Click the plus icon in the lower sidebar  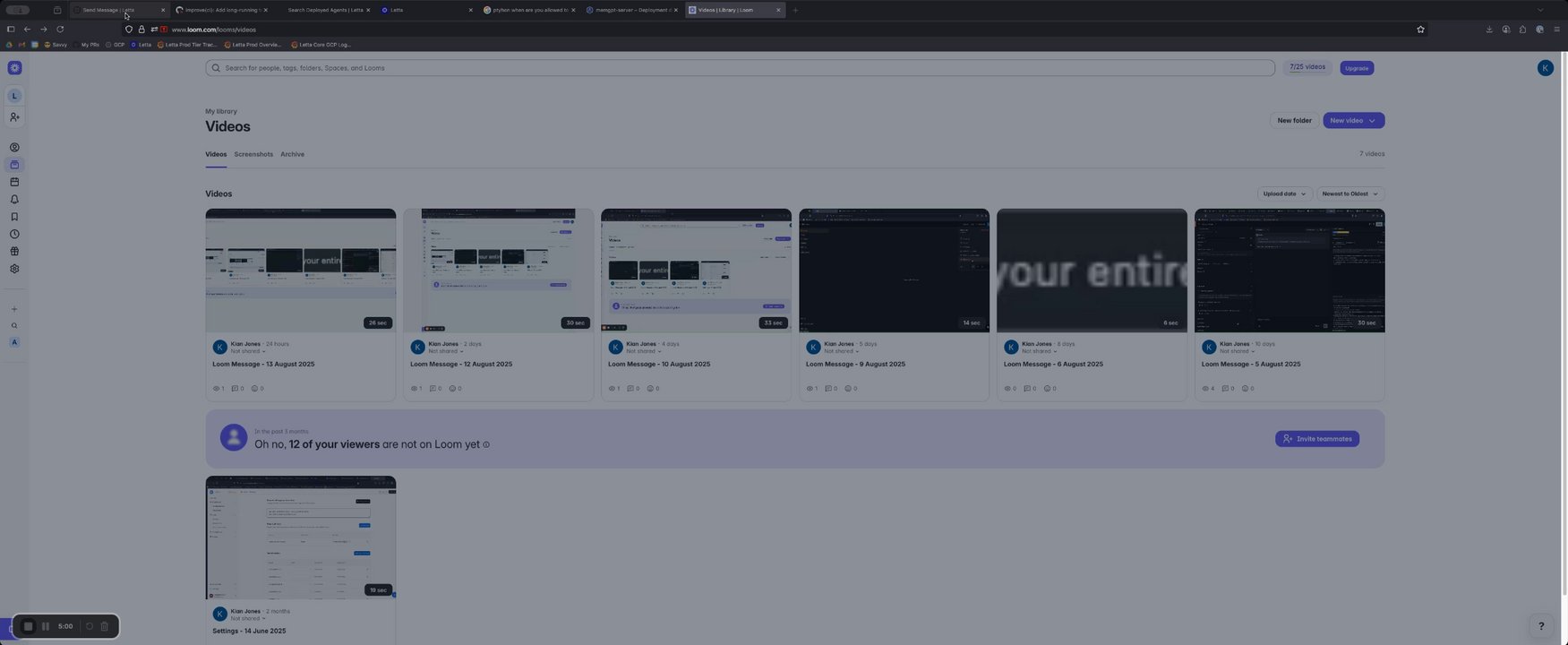point(14,309)
